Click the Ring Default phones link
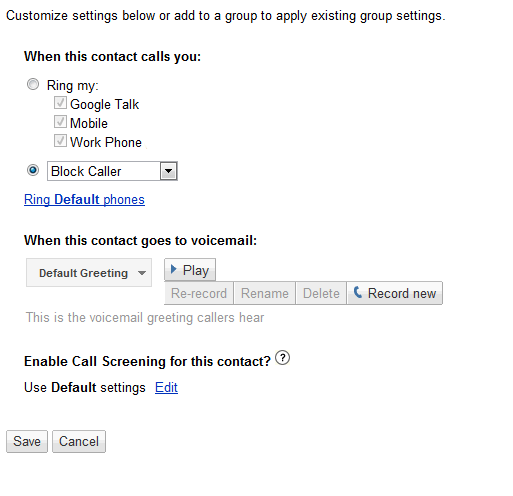 84,199
